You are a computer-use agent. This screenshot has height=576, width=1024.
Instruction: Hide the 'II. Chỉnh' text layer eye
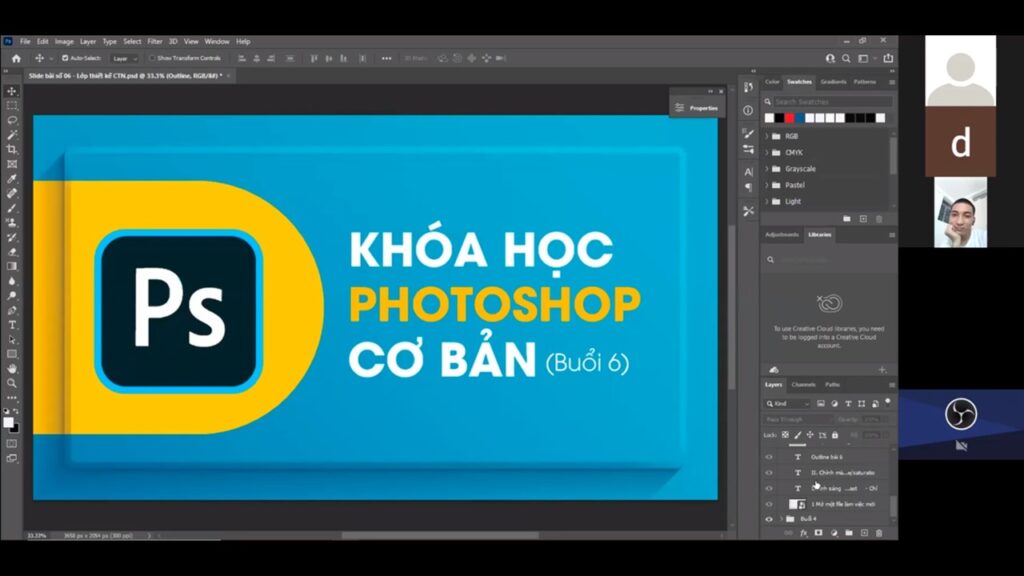click(x=769, y=473)
